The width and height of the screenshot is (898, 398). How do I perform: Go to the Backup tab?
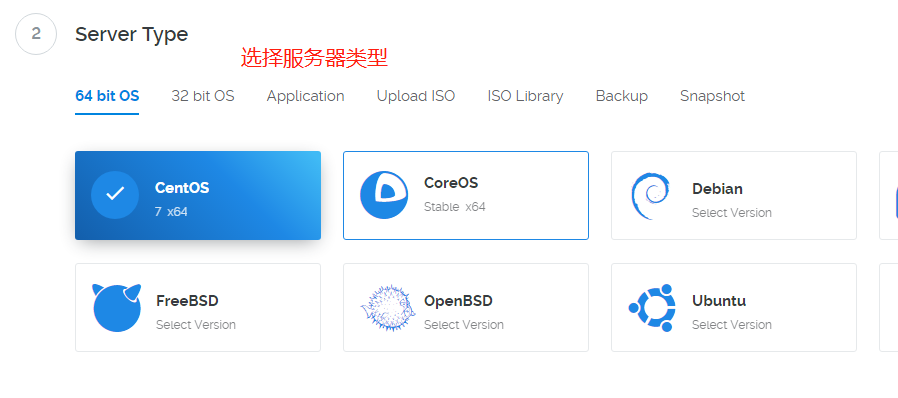pos(621,96)
